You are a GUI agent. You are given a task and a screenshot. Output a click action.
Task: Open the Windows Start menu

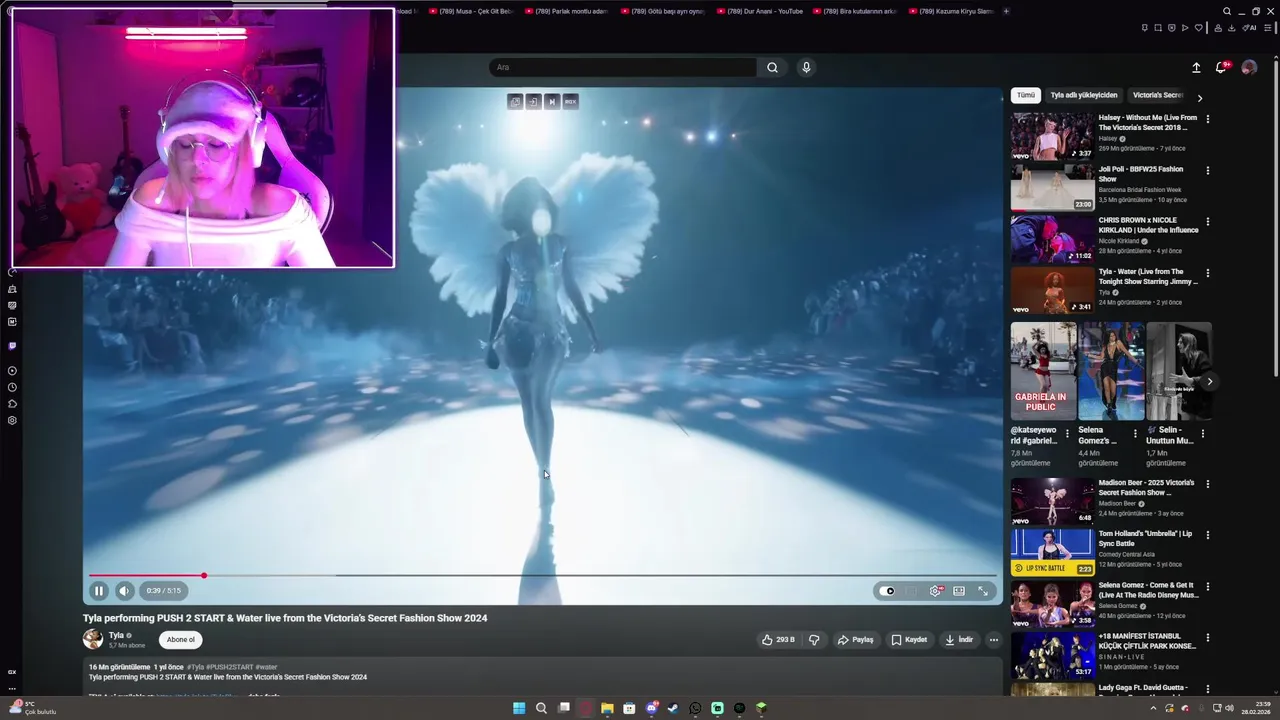point(519,708)
